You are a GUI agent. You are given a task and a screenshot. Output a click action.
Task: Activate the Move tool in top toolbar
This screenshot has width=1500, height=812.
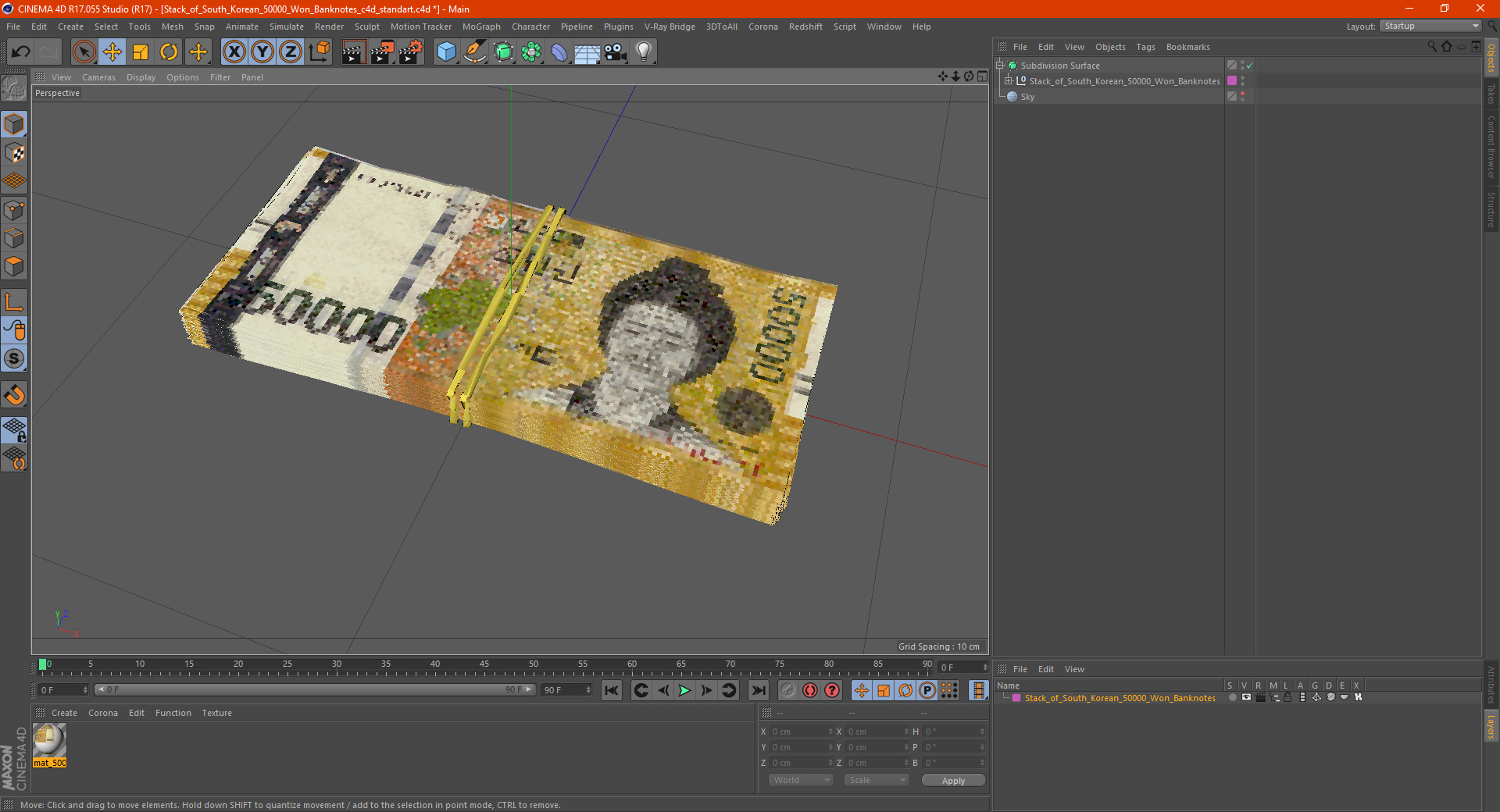(x=112, y=52)
